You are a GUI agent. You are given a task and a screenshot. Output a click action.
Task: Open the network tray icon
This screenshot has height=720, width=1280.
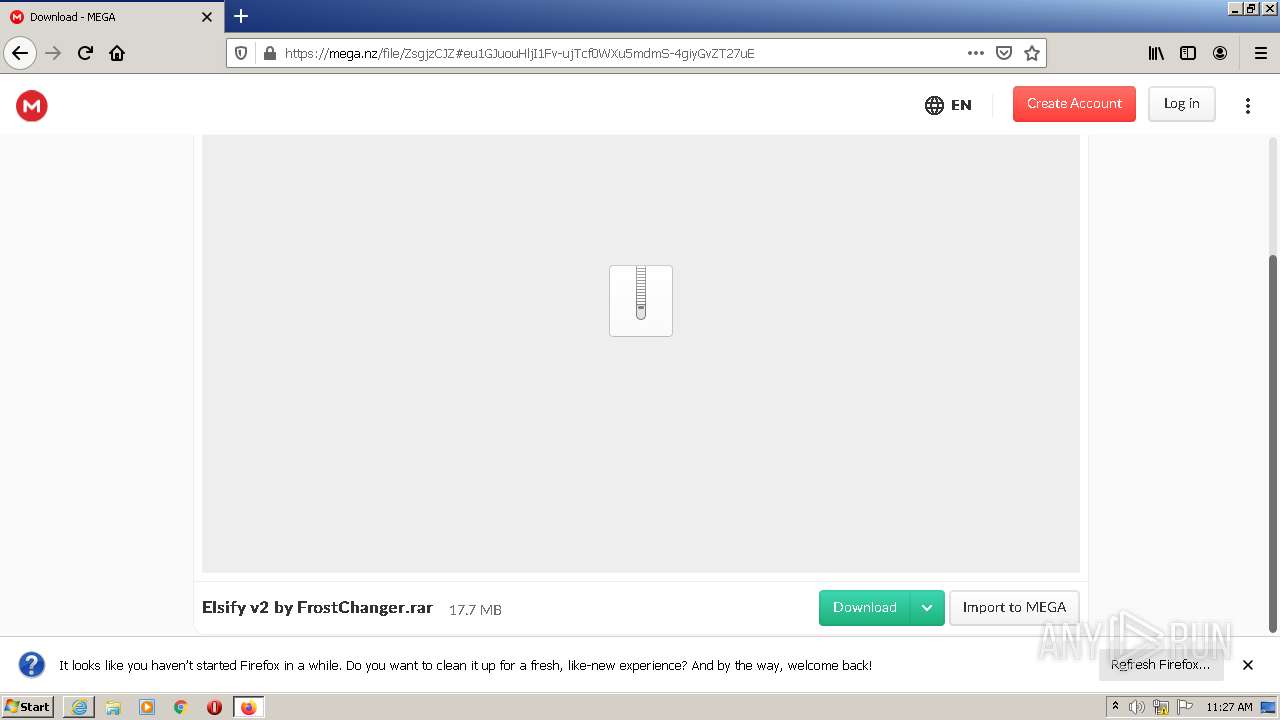[1161, 708]
